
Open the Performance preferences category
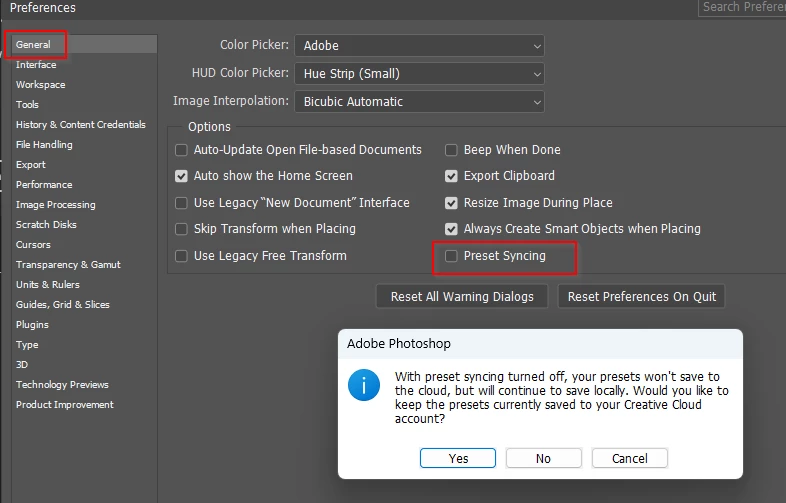pos(44,185)
